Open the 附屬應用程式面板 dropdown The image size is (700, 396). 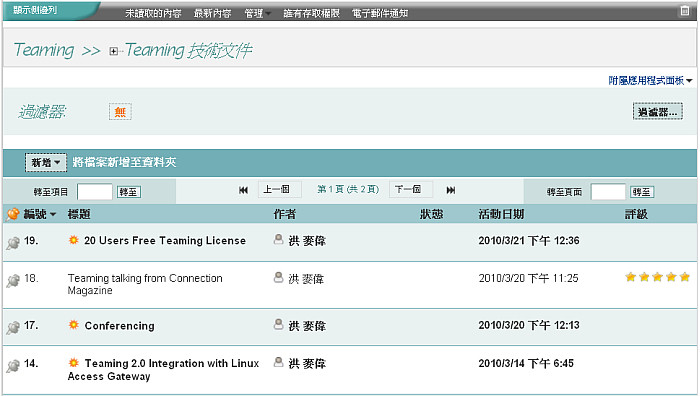pyautogui.click(x=650, y=80)
